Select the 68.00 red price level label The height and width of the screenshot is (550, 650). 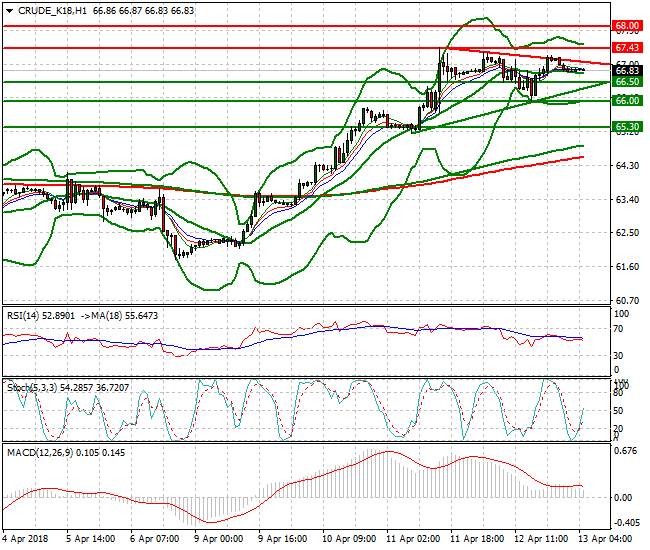click(x=627, y=26)
